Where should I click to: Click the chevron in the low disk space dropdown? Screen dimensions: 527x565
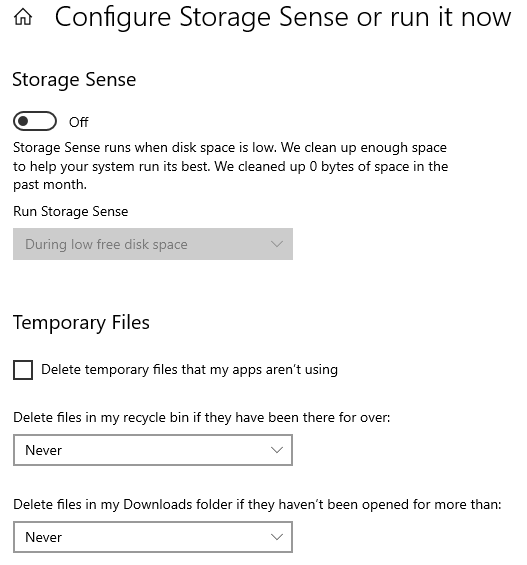point(276,244)
